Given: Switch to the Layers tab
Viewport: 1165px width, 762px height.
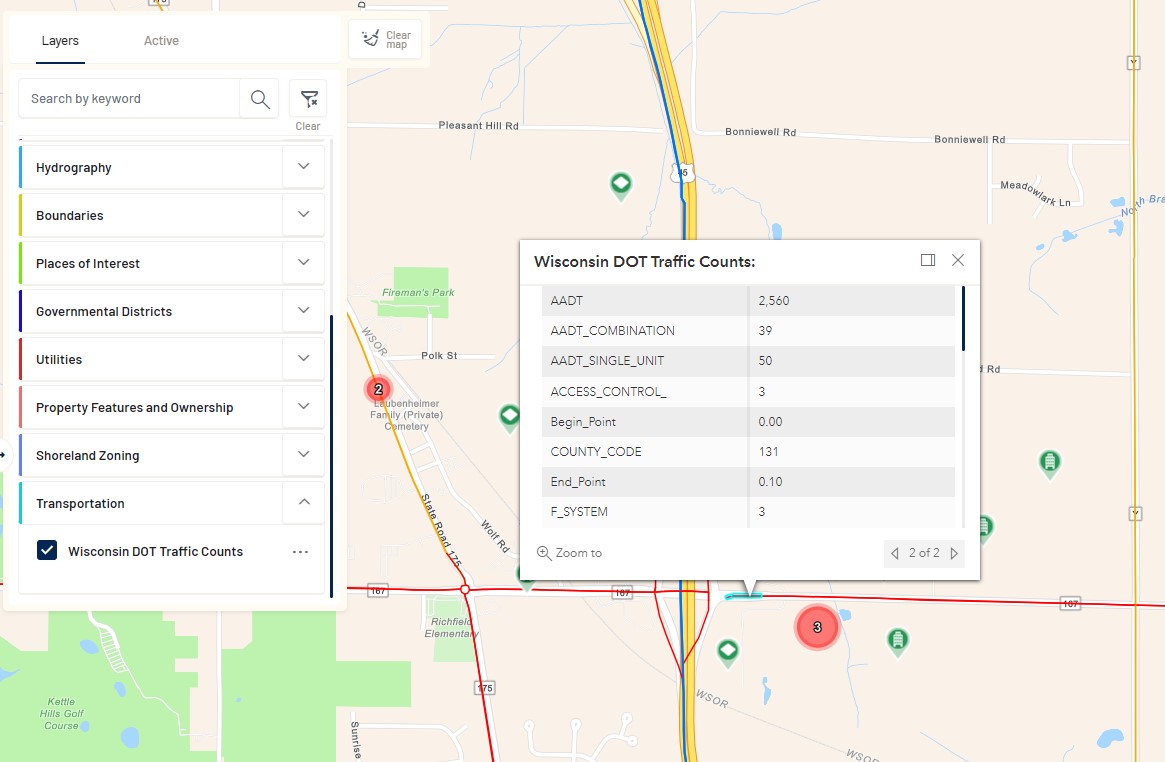Looking at the screenshot, I should [60, 41].
